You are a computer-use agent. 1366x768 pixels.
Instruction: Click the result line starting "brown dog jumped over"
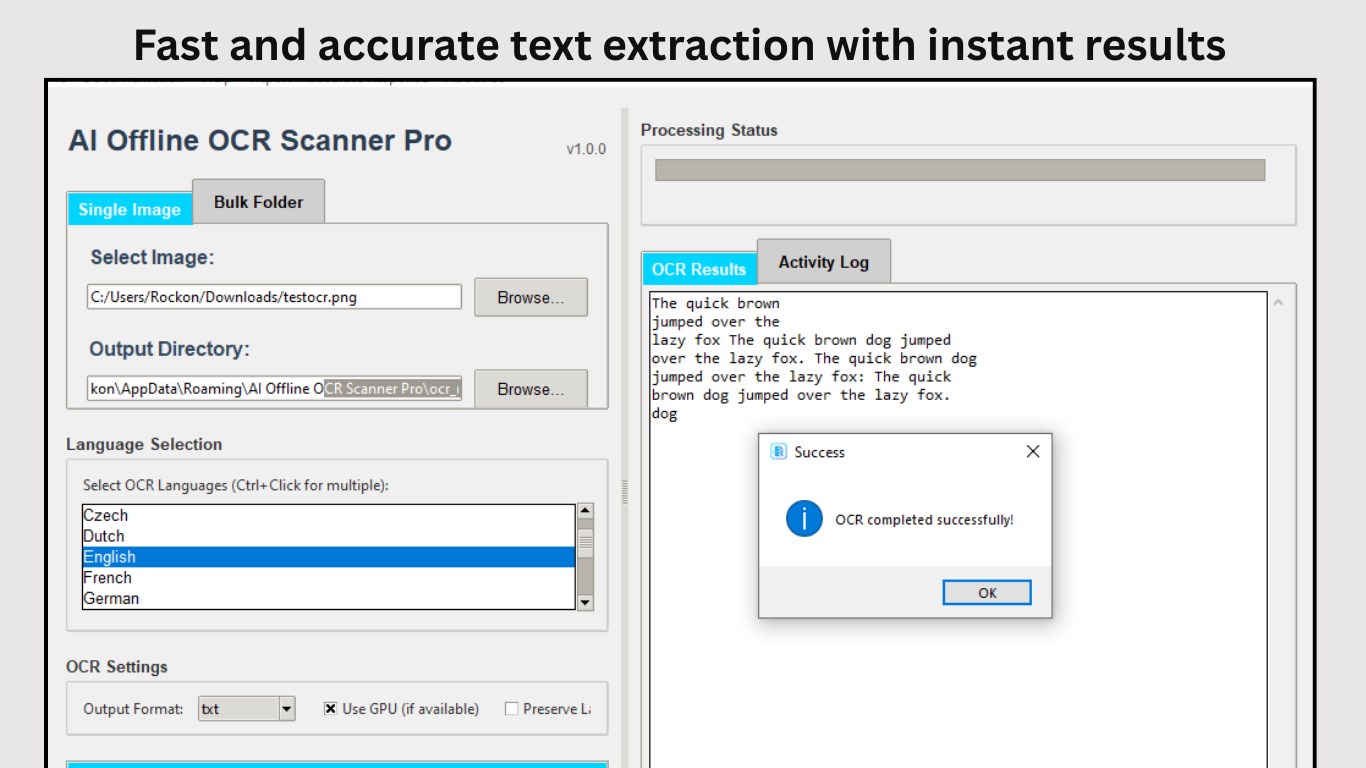pyautogui.click(x=801, y=395)
